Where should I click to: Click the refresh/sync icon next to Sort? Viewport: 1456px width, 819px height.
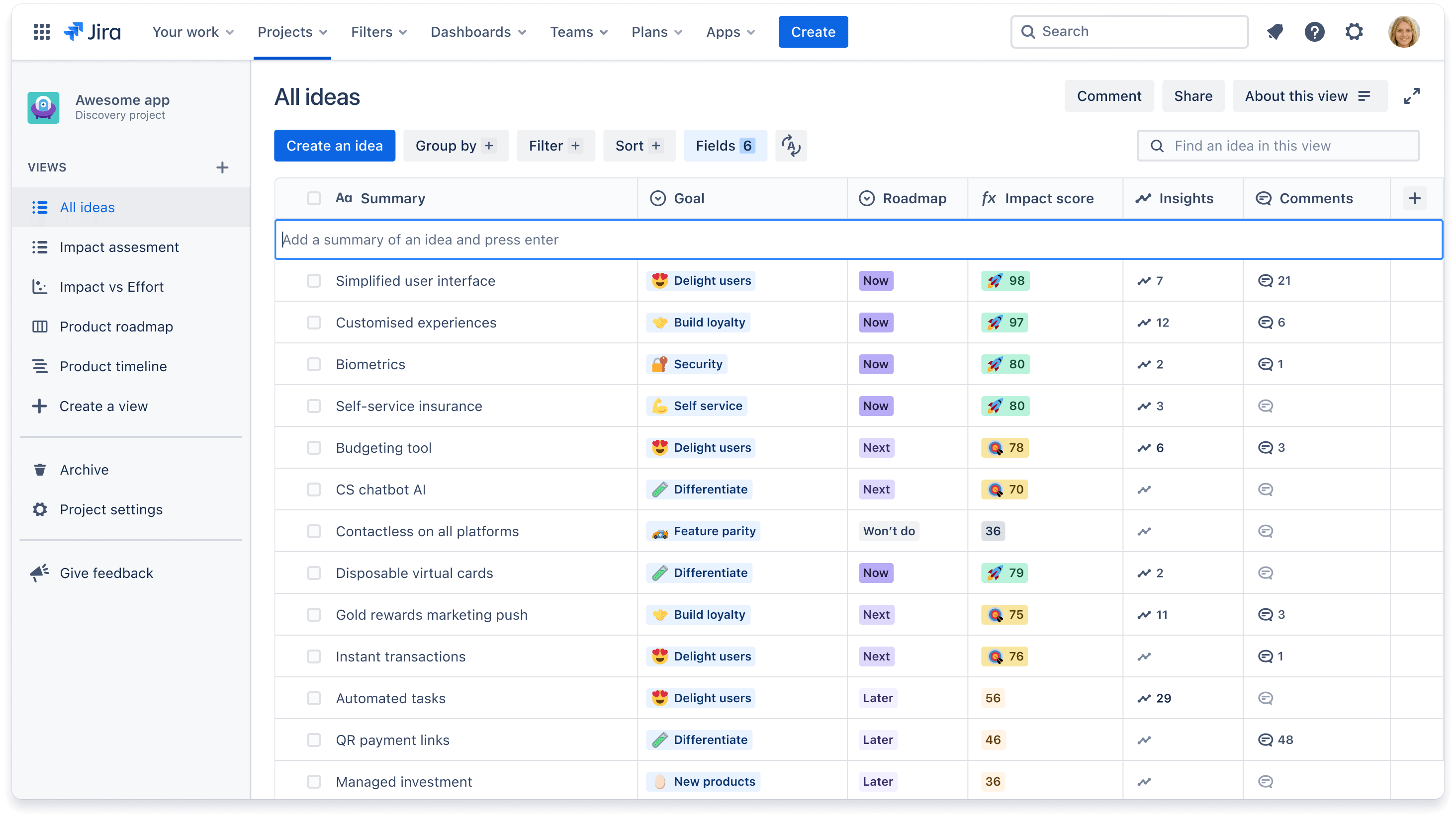pos(790,146)
